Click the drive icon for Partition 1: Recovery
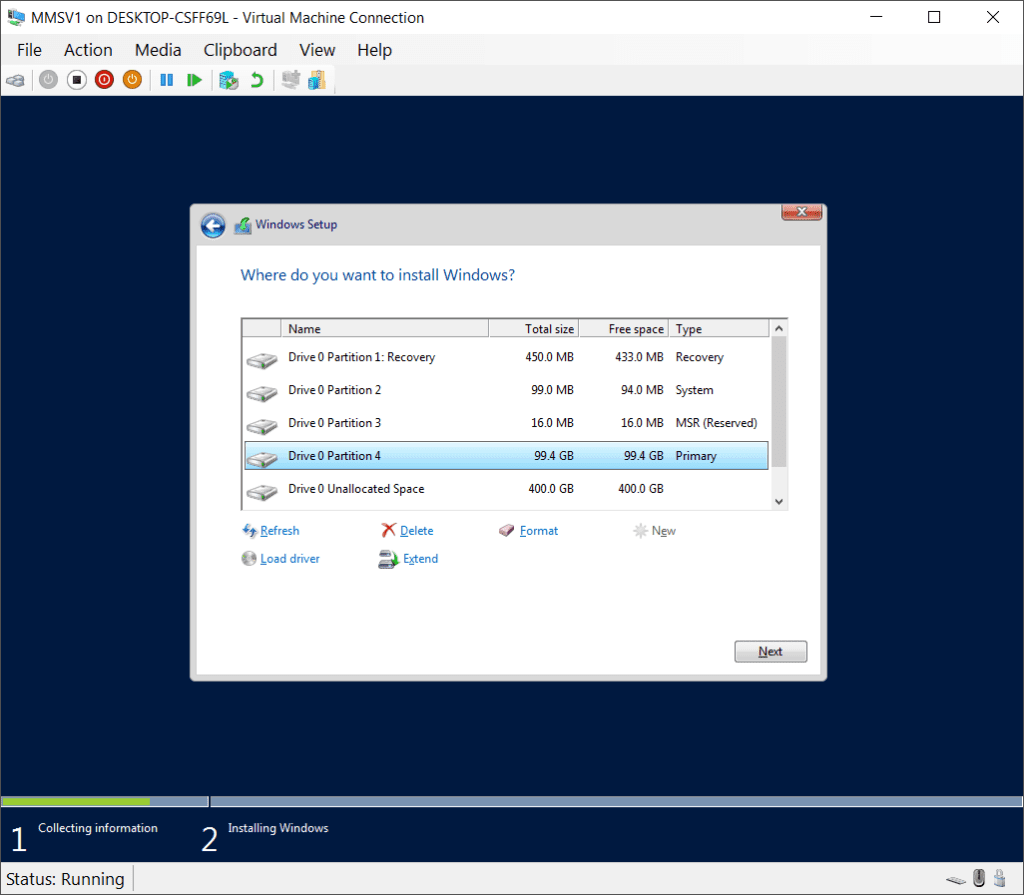This screenshot has width=1024, height=895. pos(262,360)
